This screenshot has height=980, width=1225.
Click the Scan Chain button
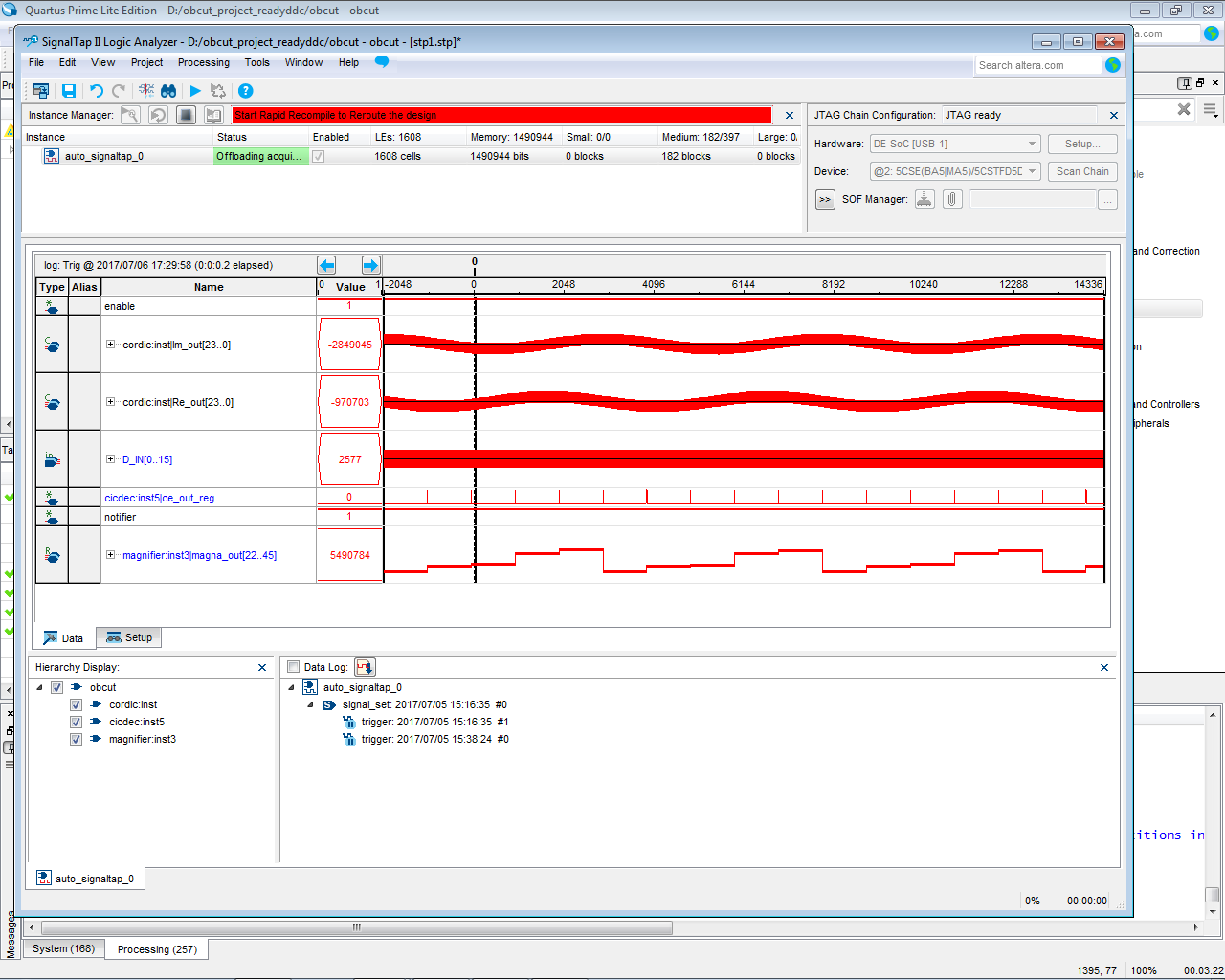tap(1081, 171)
